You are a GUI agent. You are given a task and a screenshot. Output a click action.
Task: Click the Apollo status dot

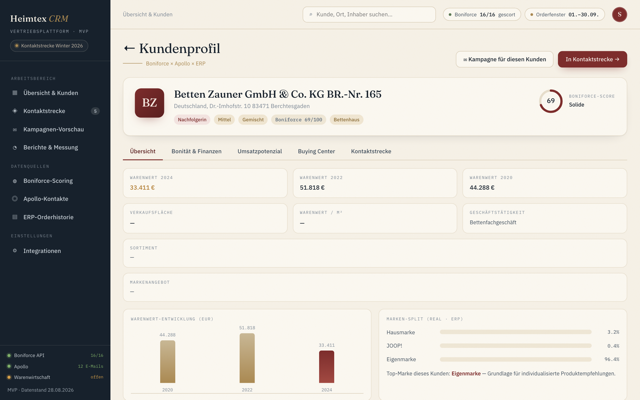click(9, 367)
